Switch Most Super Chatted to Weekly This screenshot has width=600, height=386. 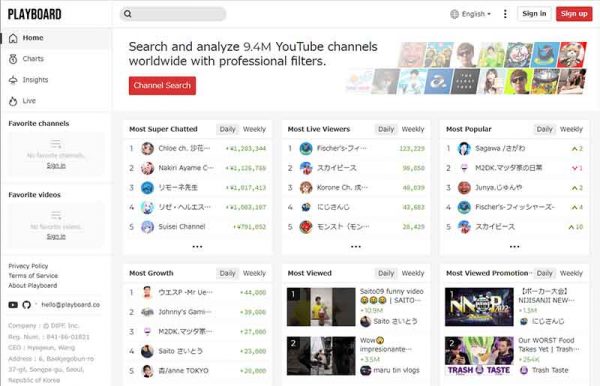[254, 129]
